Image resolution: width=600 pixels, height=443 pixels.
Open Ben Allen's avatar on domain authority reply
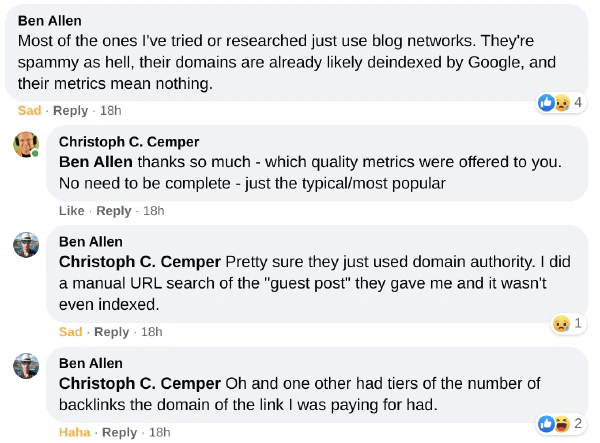pos(26,244)
